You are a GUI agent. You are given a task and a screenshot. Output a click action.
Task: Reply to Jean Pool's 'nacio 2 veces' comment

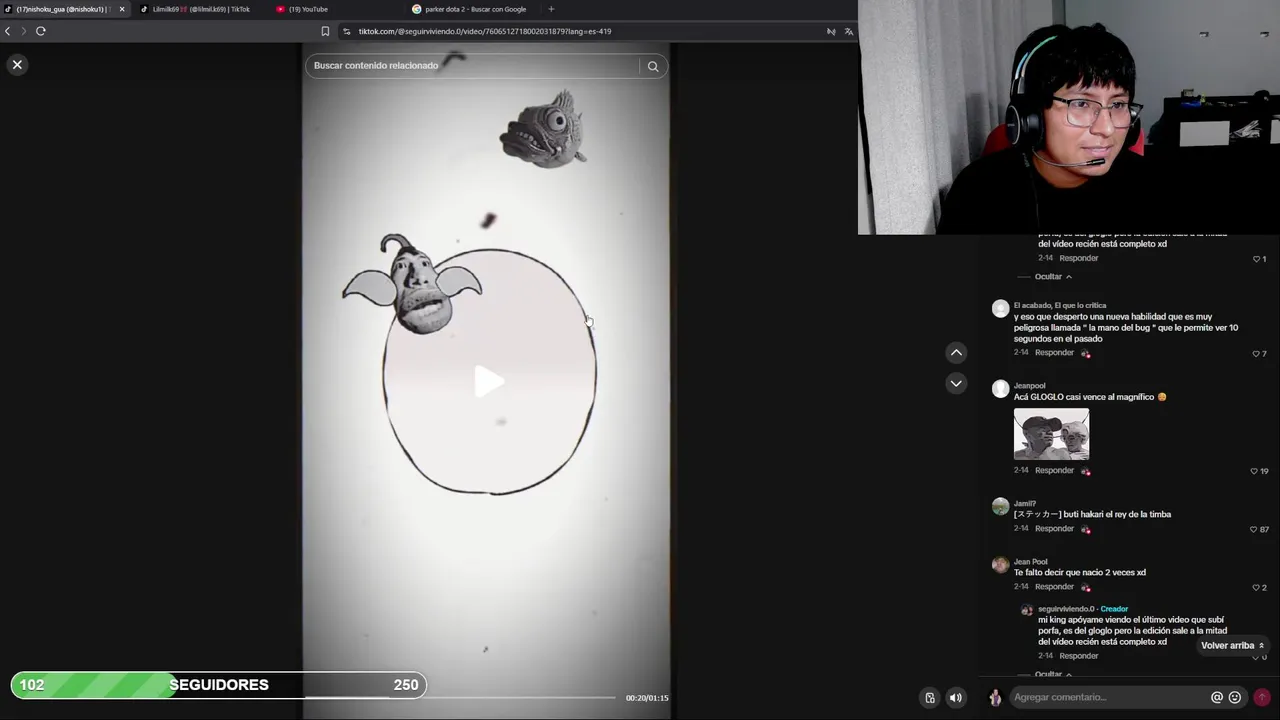(x=1054, y=587)
